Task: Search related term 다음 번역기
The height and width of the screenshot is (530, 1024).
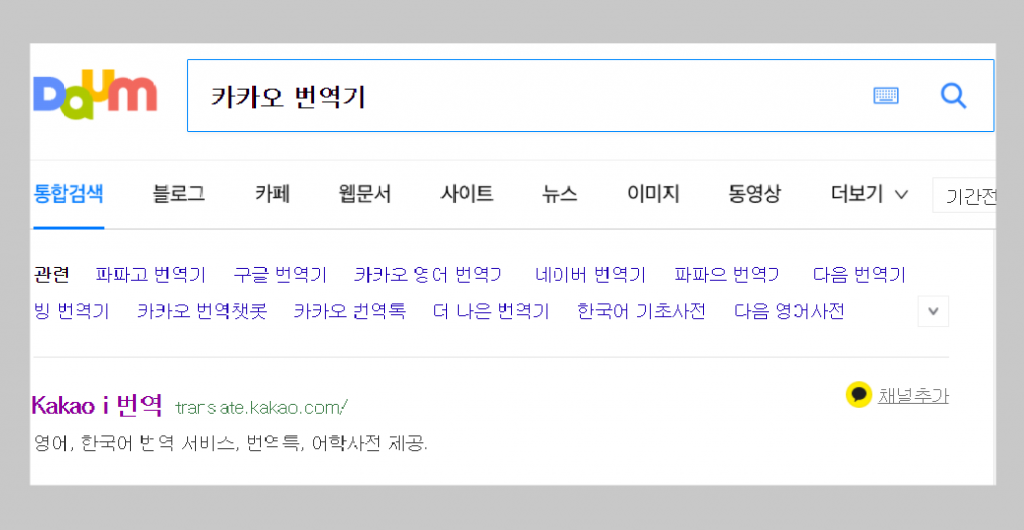Action: coord(859,275)
